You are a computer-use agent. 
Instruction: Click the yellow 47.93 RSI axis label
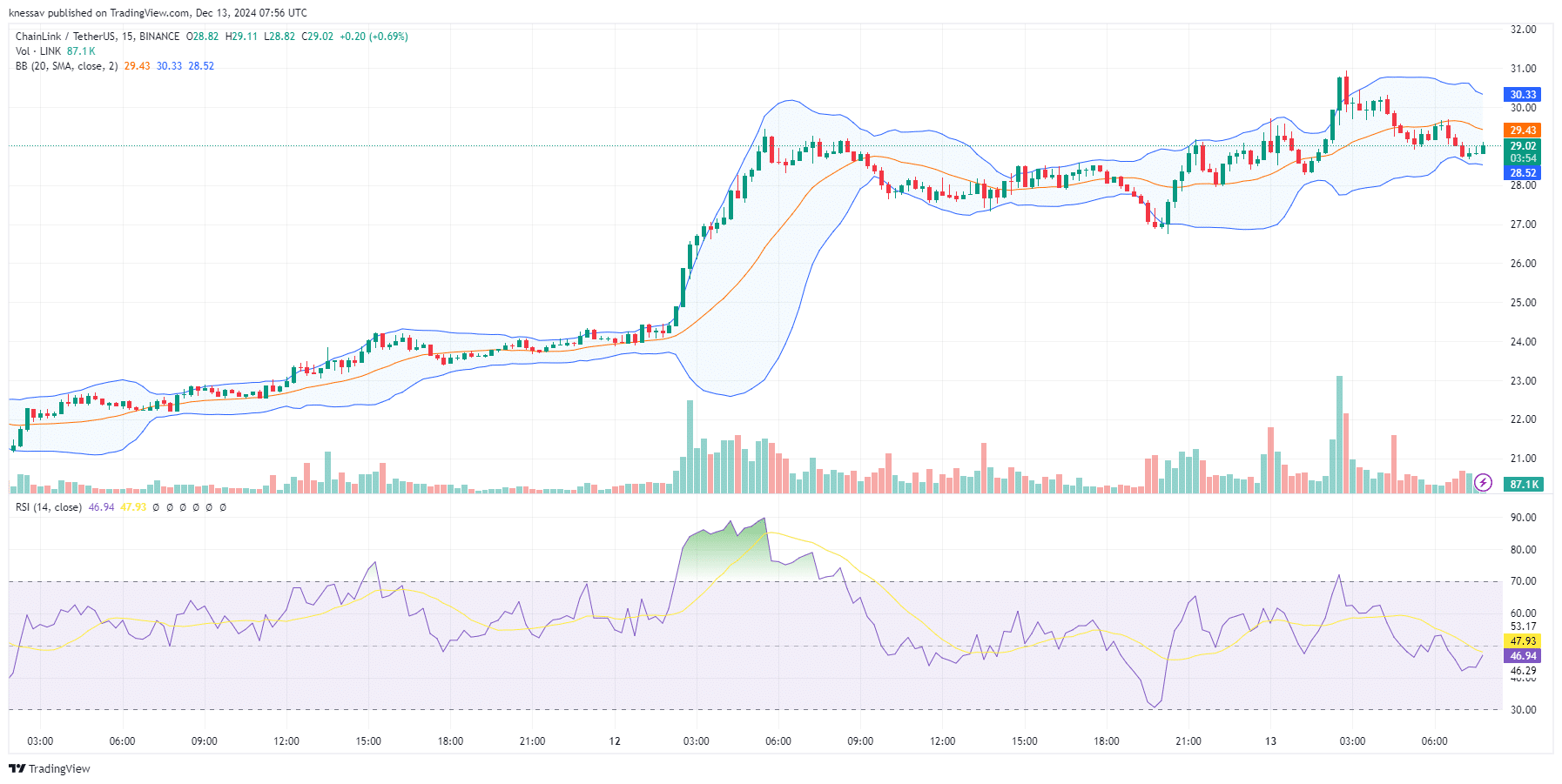(1523, 641)
